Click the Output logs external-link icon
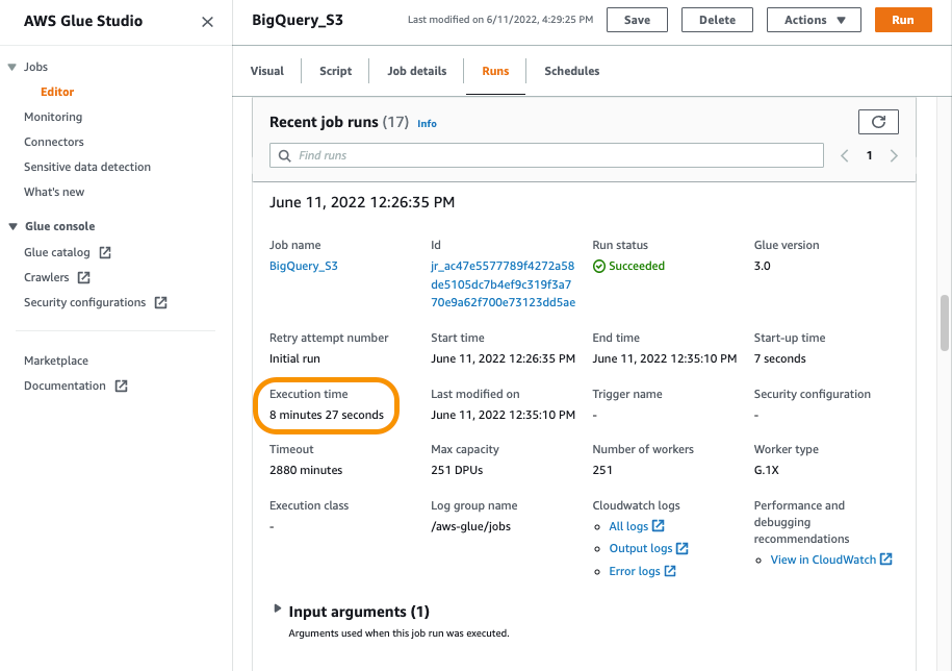Screen dimensions: 952x672 (x=682, y=548)
